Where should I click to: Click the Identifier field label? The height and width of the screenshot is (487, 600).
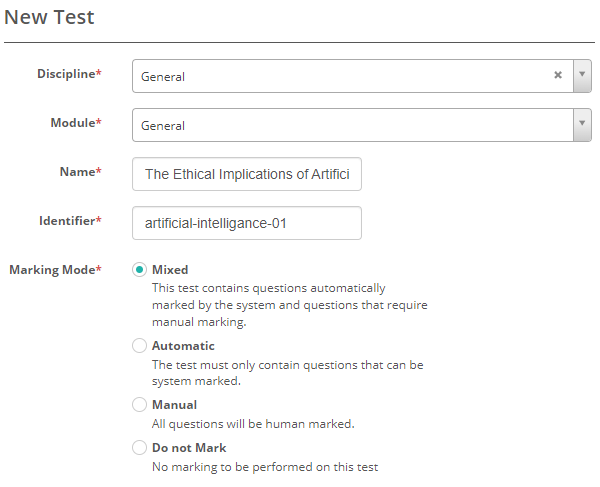pyautogui.click(x=69, y=221)
